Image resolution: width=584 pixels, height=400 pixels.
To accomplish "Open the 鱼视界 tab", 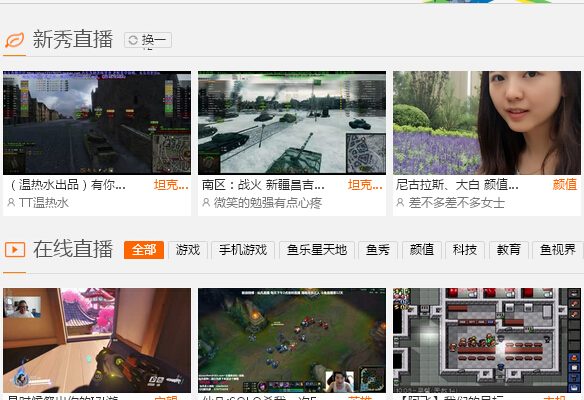I will 558,250.
